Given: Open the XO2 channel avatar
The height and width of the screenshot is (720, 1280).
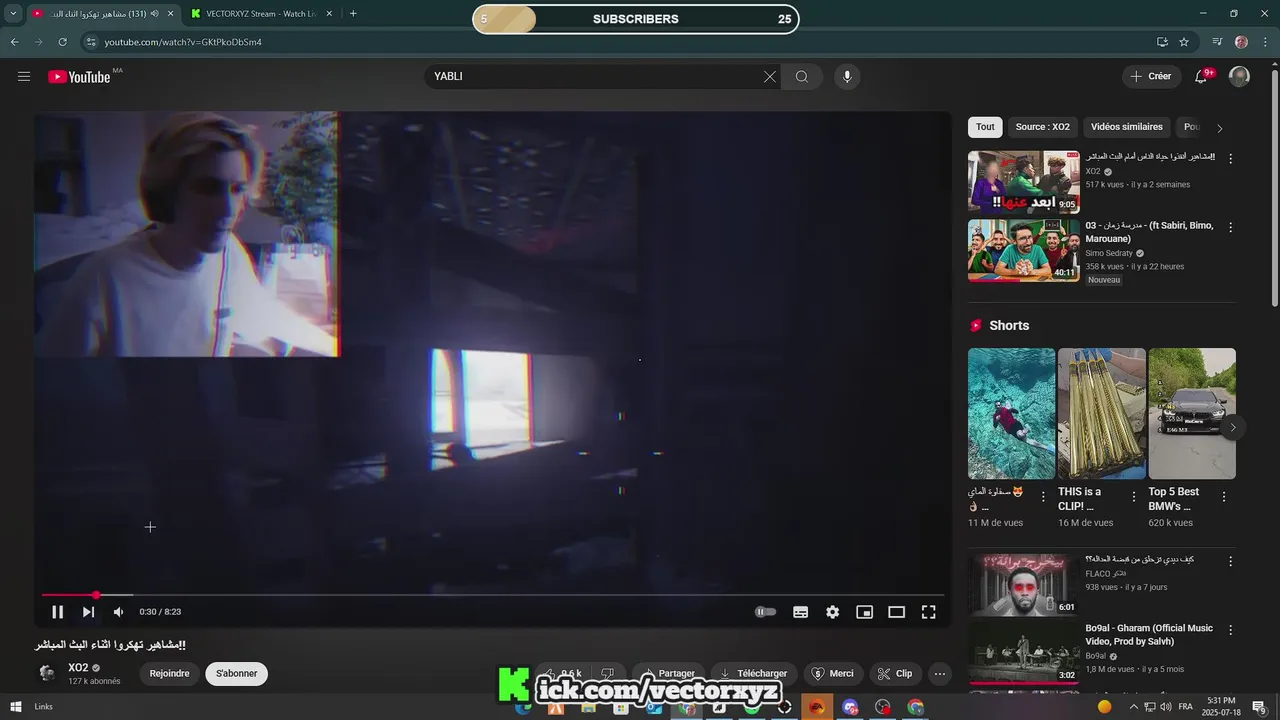Looking at the screenshot, I should 47,673.
